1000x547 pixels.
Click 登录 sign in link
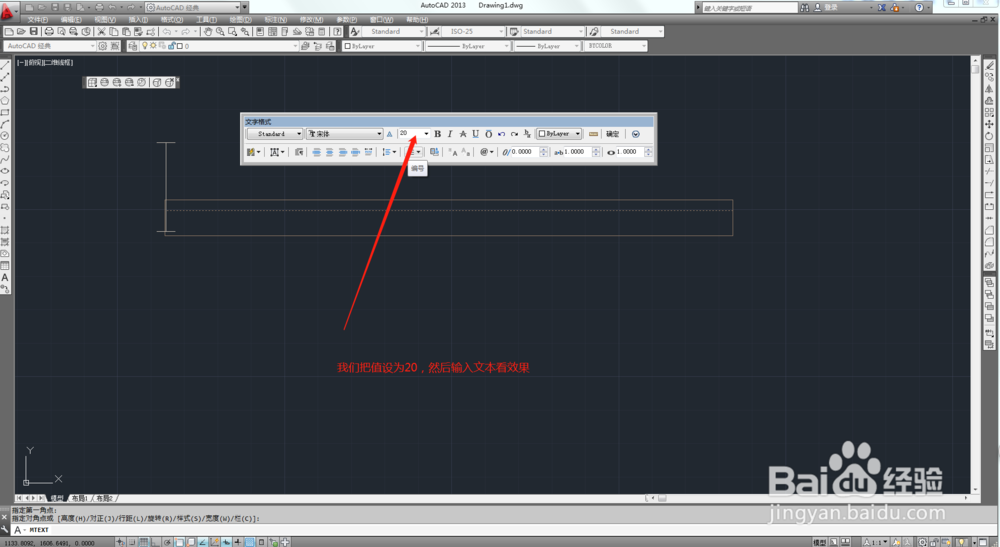coord(831,8)
